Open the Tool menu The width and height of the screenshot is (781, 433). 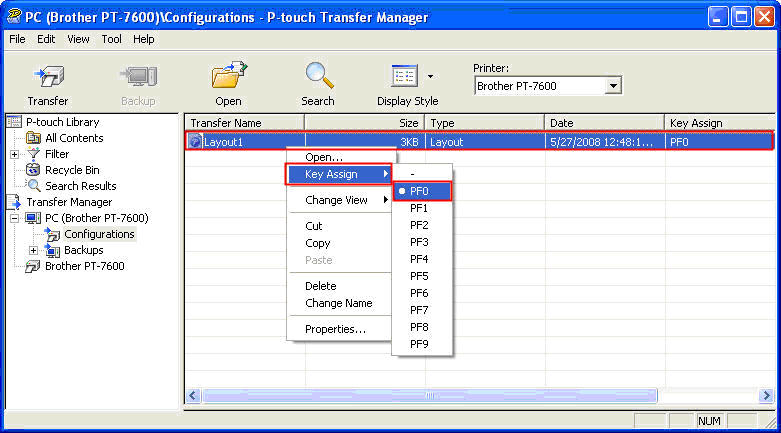[x=111, y=39]
